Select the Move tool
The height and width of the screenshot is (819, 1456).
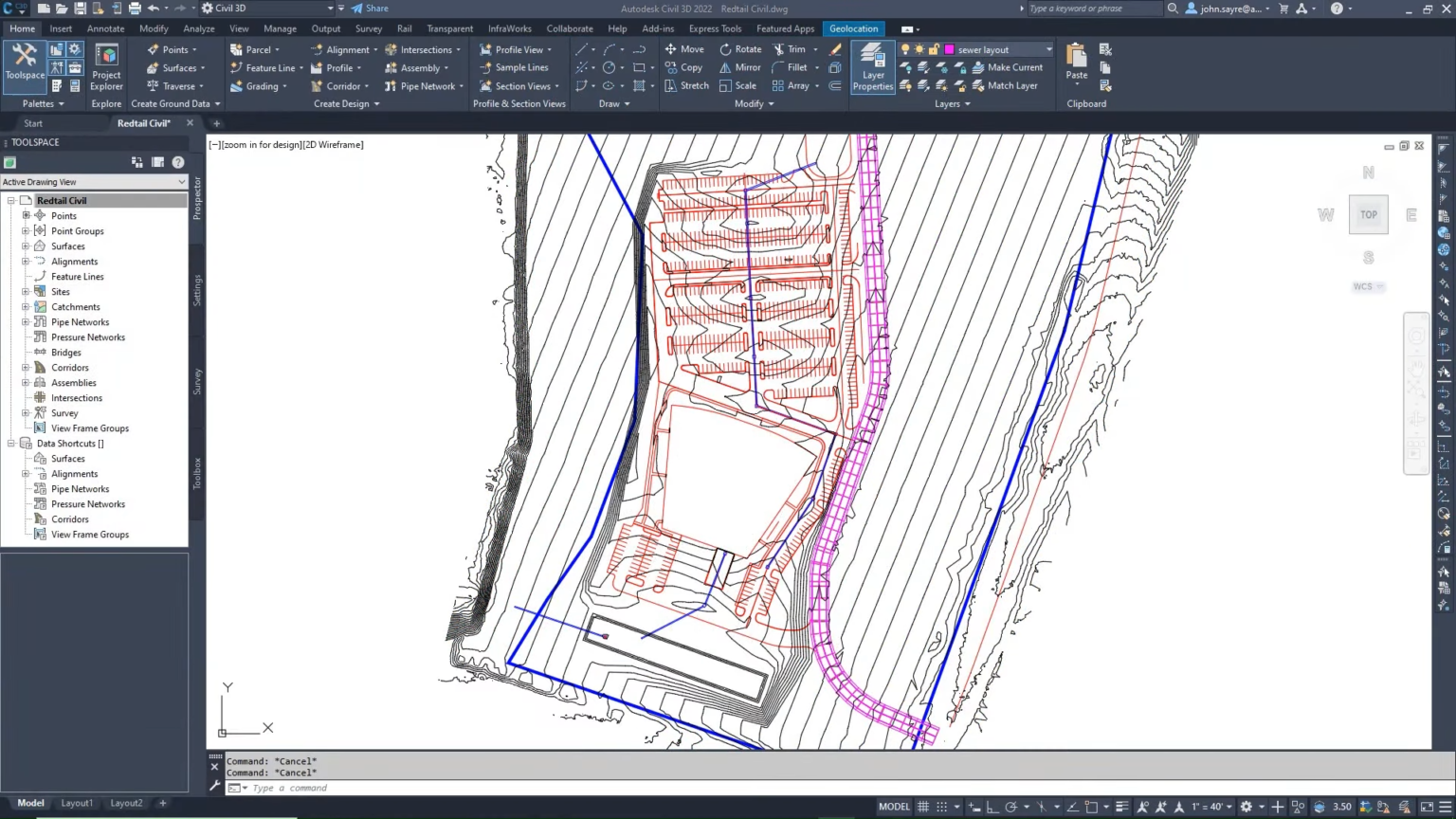[684, 49]
